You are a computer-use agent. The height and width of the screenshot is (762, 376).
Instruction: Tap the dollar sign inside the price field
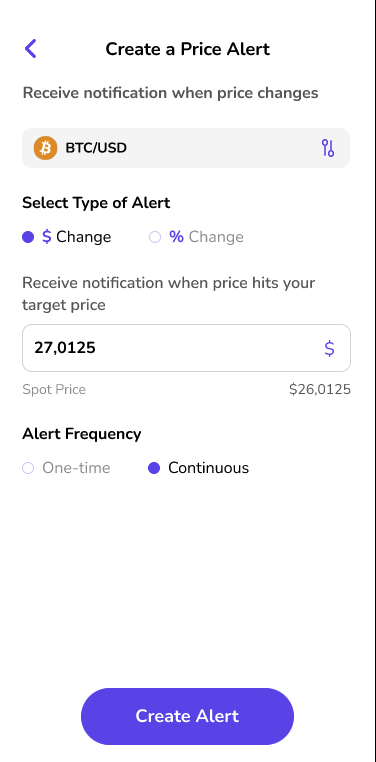point(329,348)
